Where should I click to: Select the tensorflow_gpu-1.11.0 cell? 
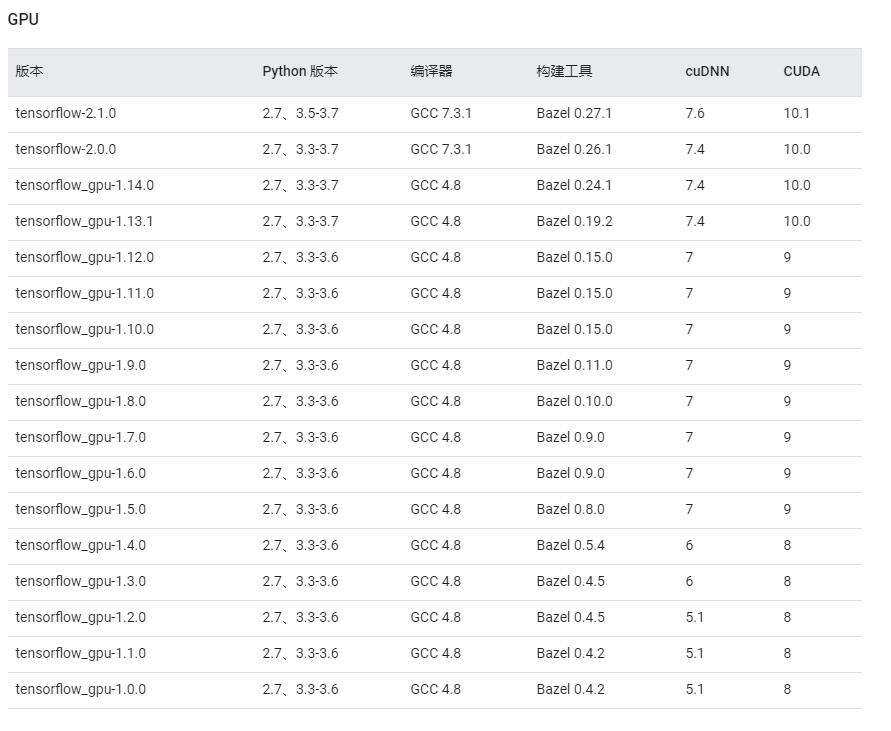point(85,293)
